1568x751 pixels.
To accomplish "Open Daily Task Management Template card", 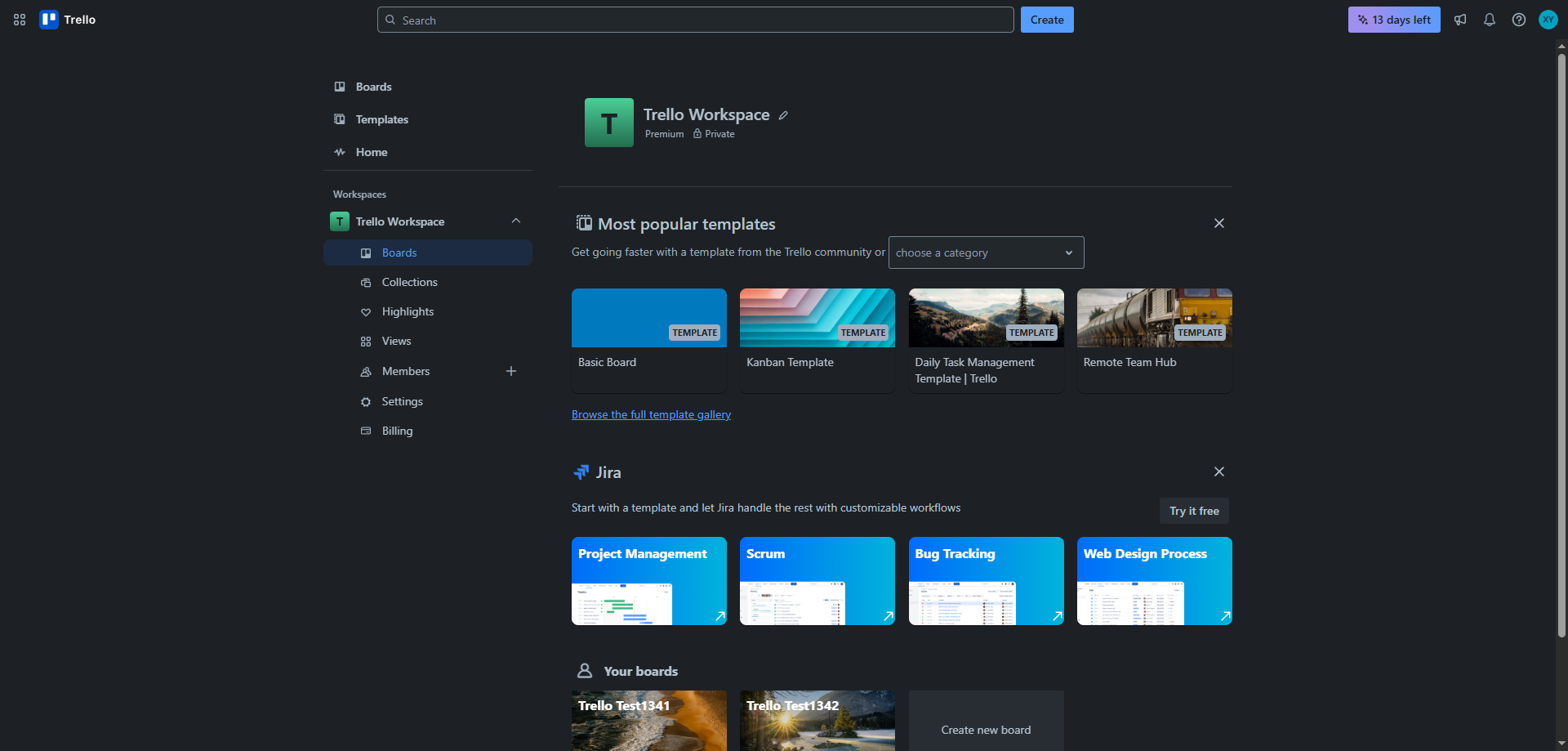I will click(x=987, y=341).
